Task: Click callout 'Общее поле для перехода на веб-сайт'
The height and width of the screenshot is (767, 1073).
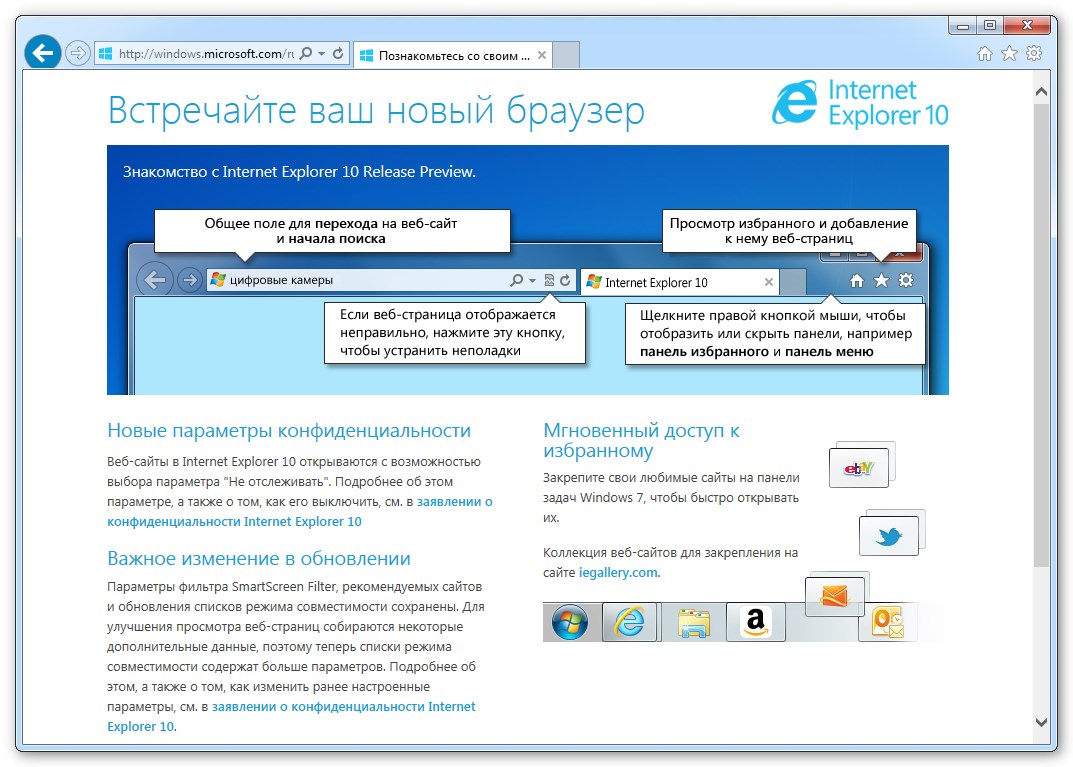Action: coord(332,231)
